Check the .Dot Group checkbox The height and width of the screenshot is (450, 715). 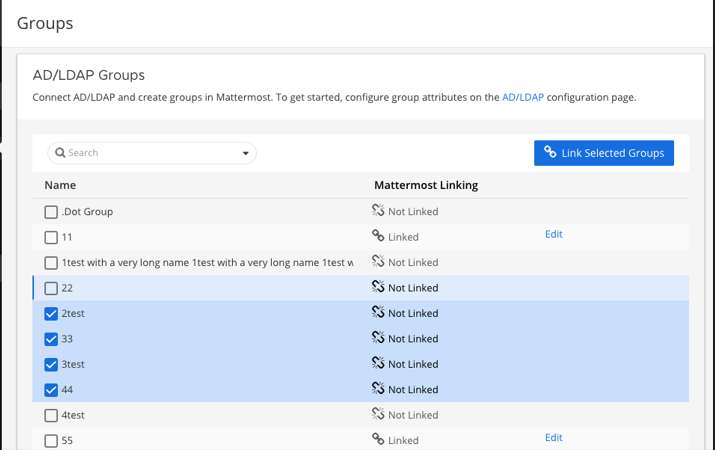pos(51,212)
